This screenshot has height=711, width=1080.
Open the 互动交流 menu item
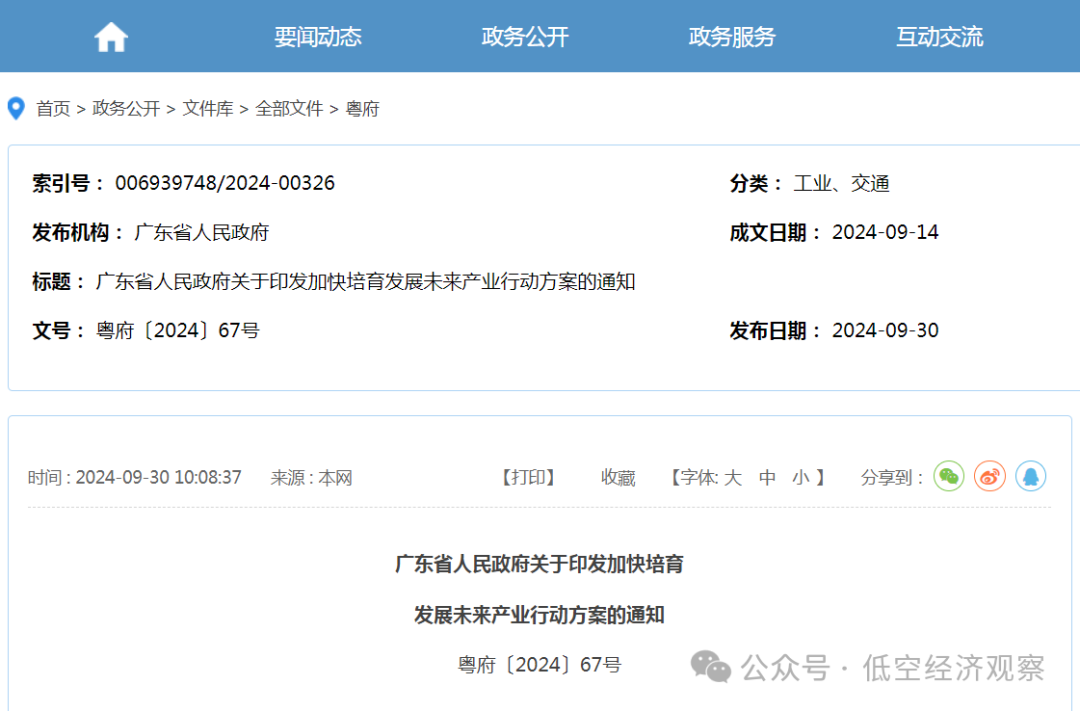[x=939, y=37]
